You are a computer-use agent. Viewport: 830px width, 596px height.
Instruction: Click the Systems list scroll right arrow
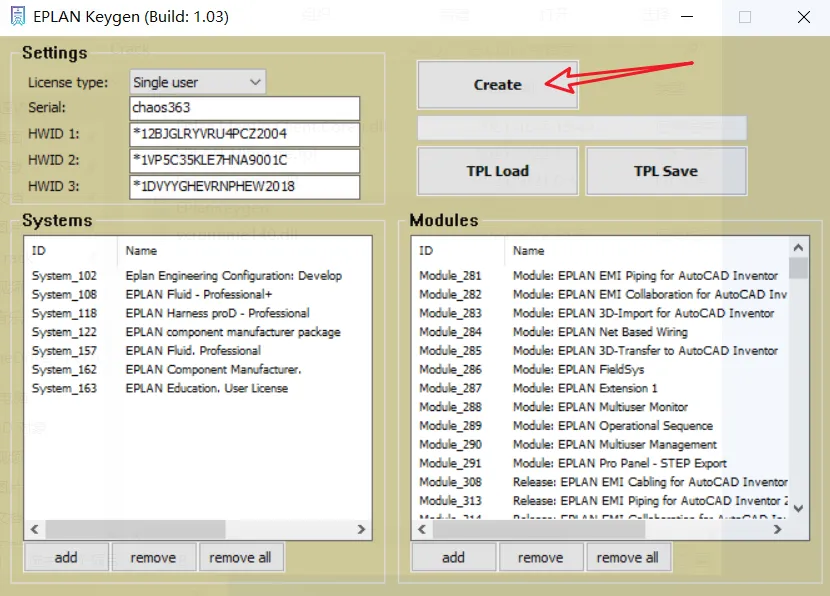[x=361, y=529]
